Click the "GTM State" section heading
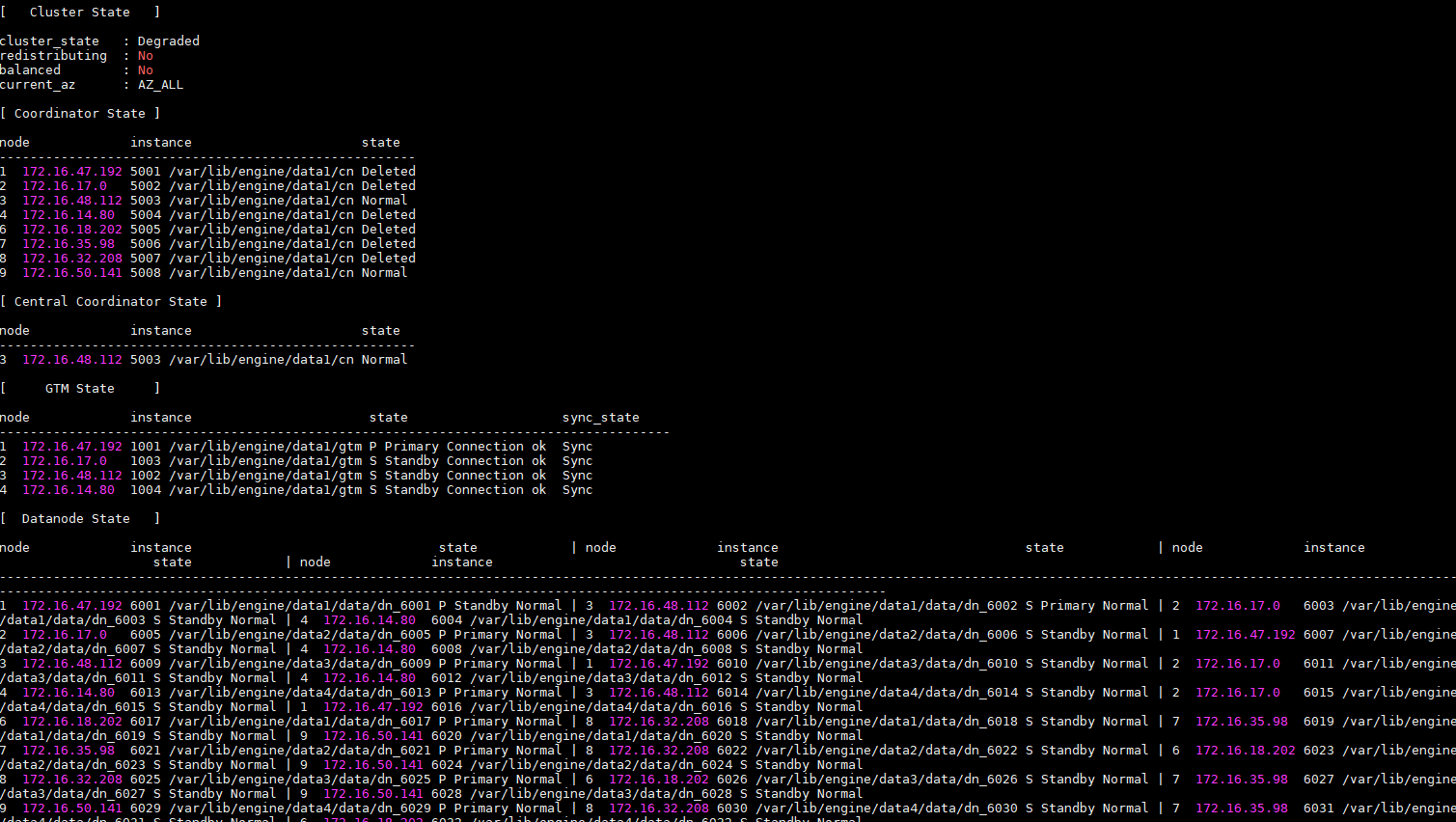This screenshot has width=1456, height=822. point(80,389)
